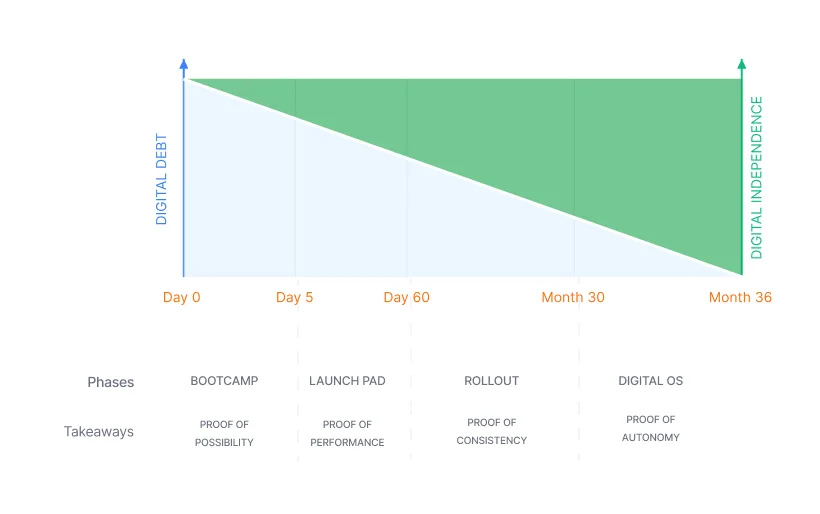Select the Month 36 timeline marker
The width and height of the screenshot is (820, 514).
[x=740, y=297]
